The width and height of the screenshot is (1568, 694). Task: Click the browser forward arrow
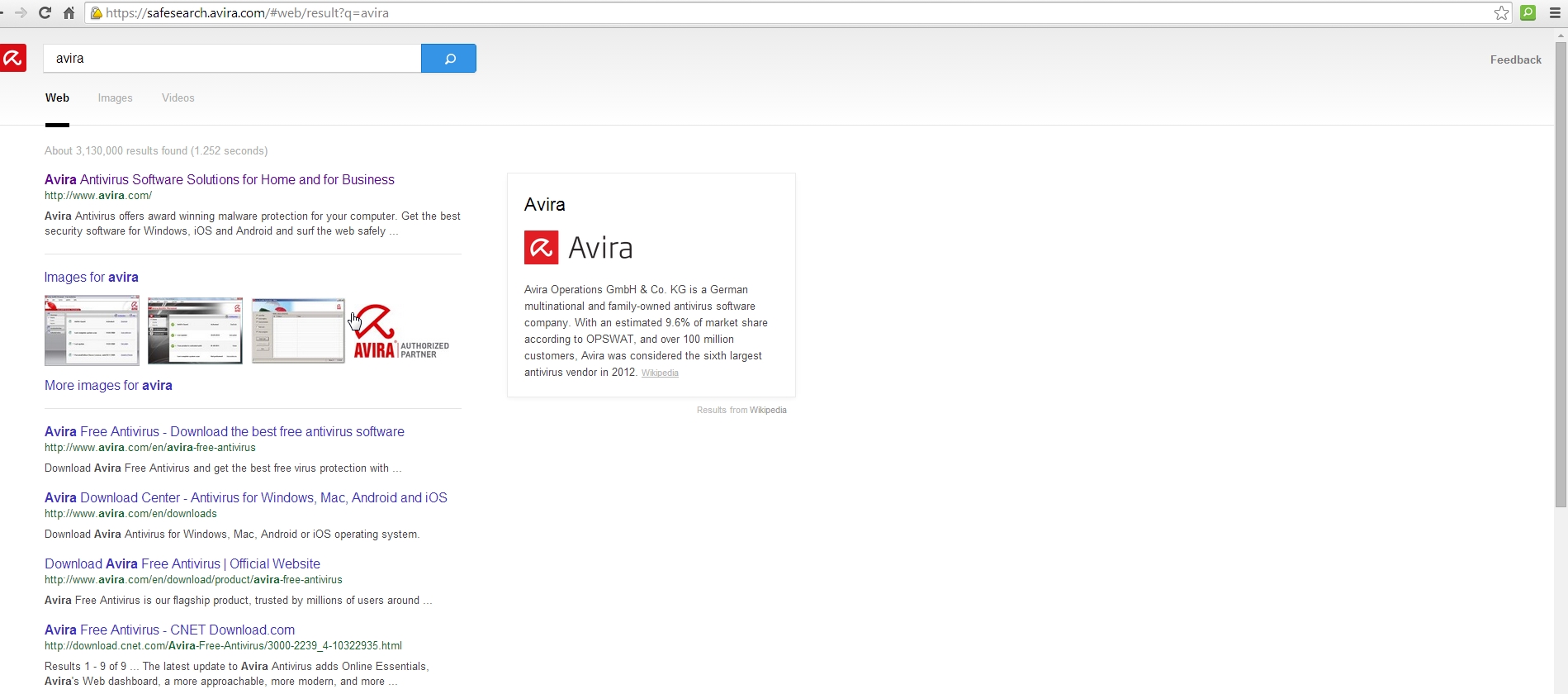[x=21, y=13]
